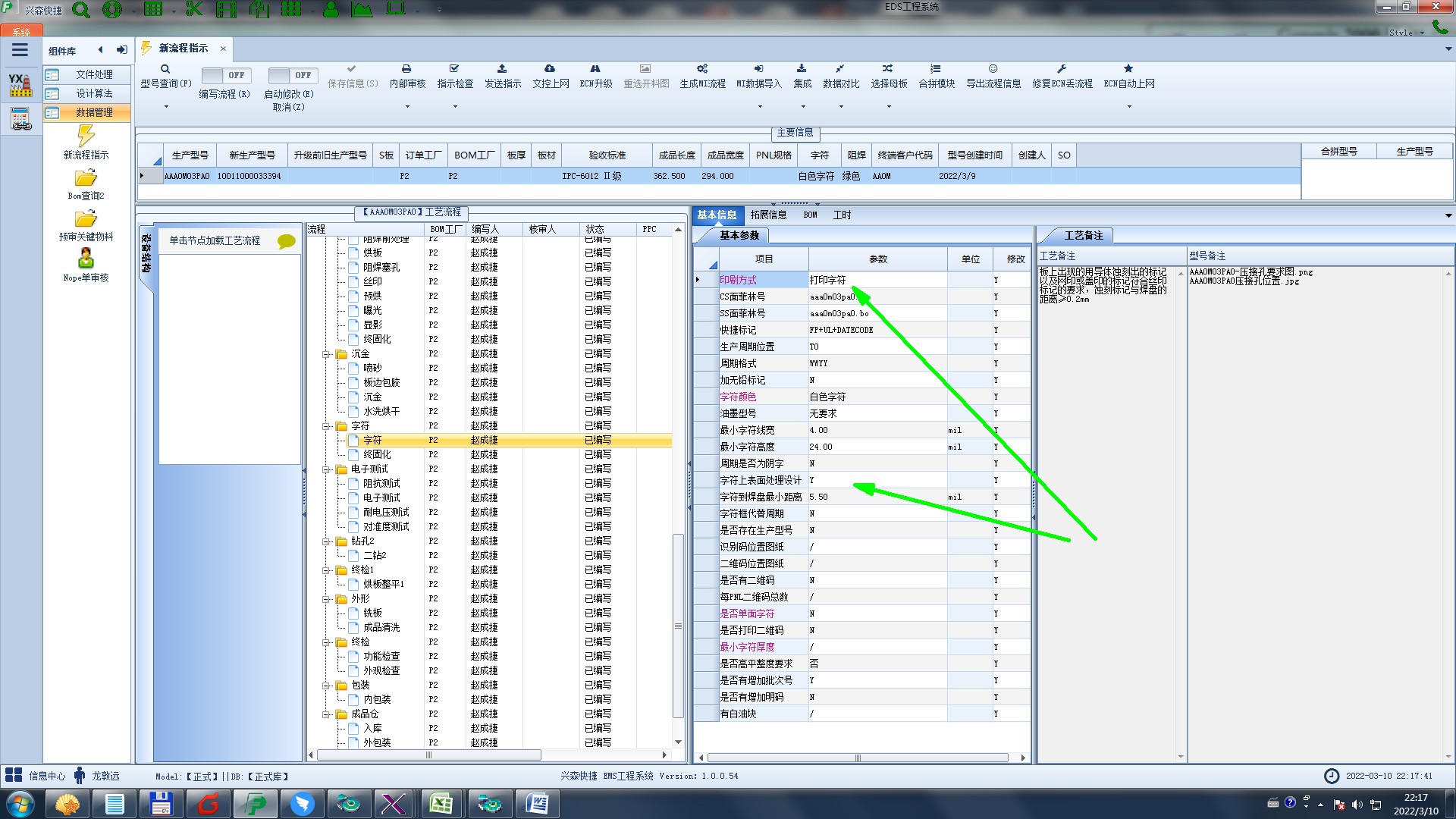Collapse the 沉金 folder node
This screenshot has height=819, width=1456.
click(x=326, y=354)
